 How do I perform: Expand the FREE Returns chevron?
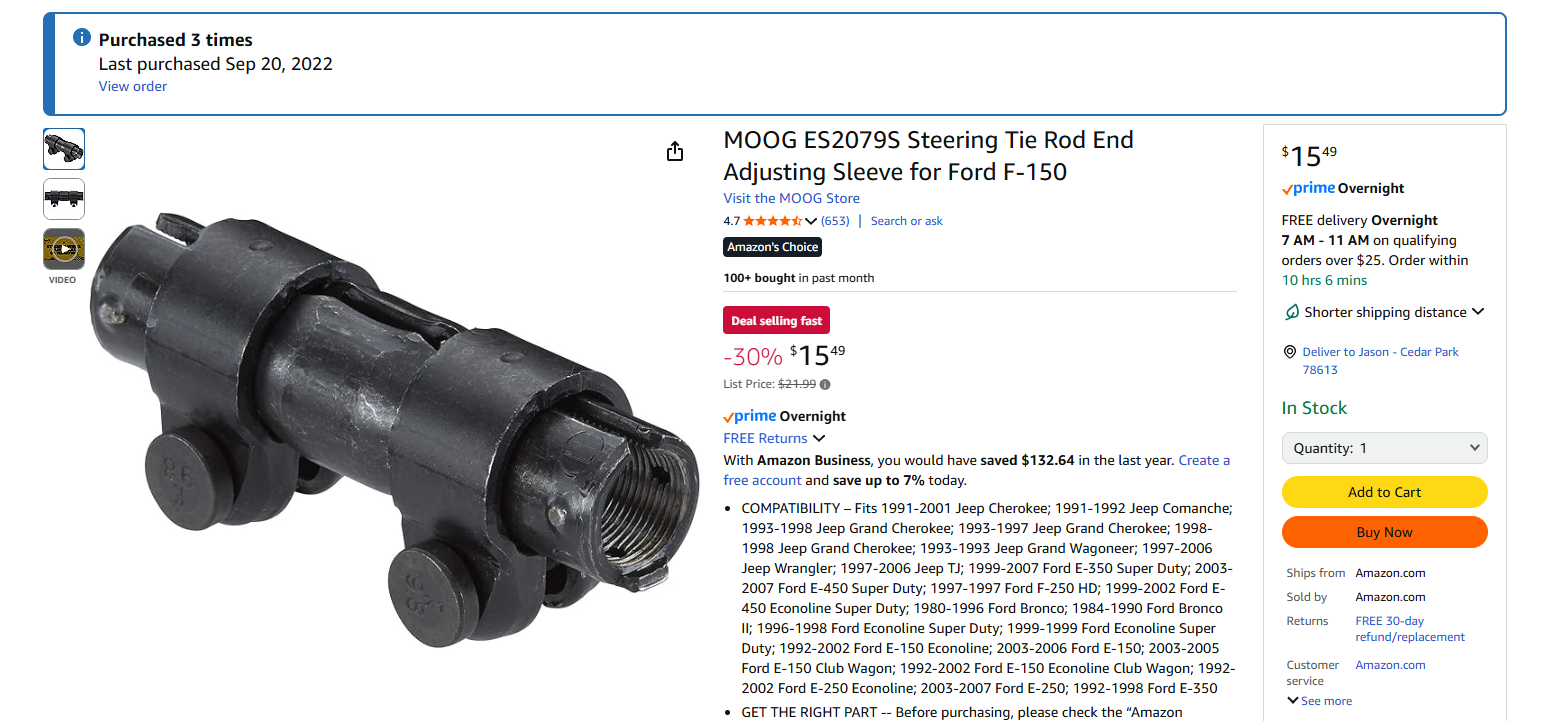click(x=819, y=438)
